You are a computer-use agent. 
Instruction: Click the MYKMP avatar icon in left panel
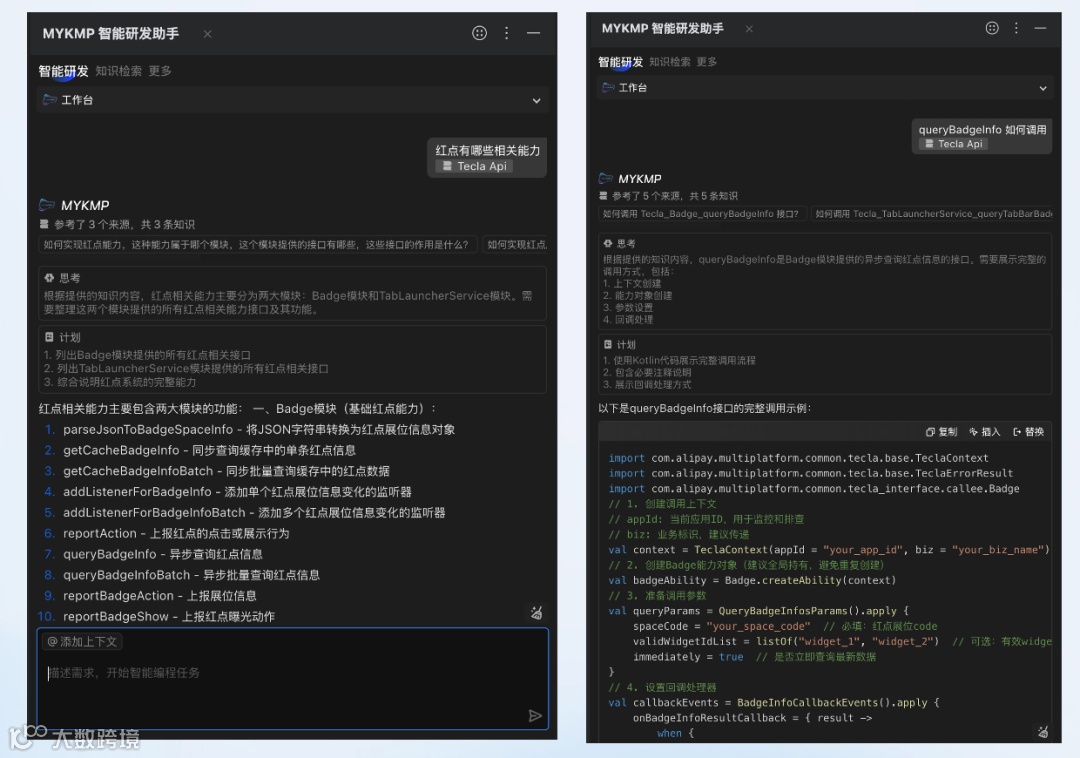click(x=47, y=205)
